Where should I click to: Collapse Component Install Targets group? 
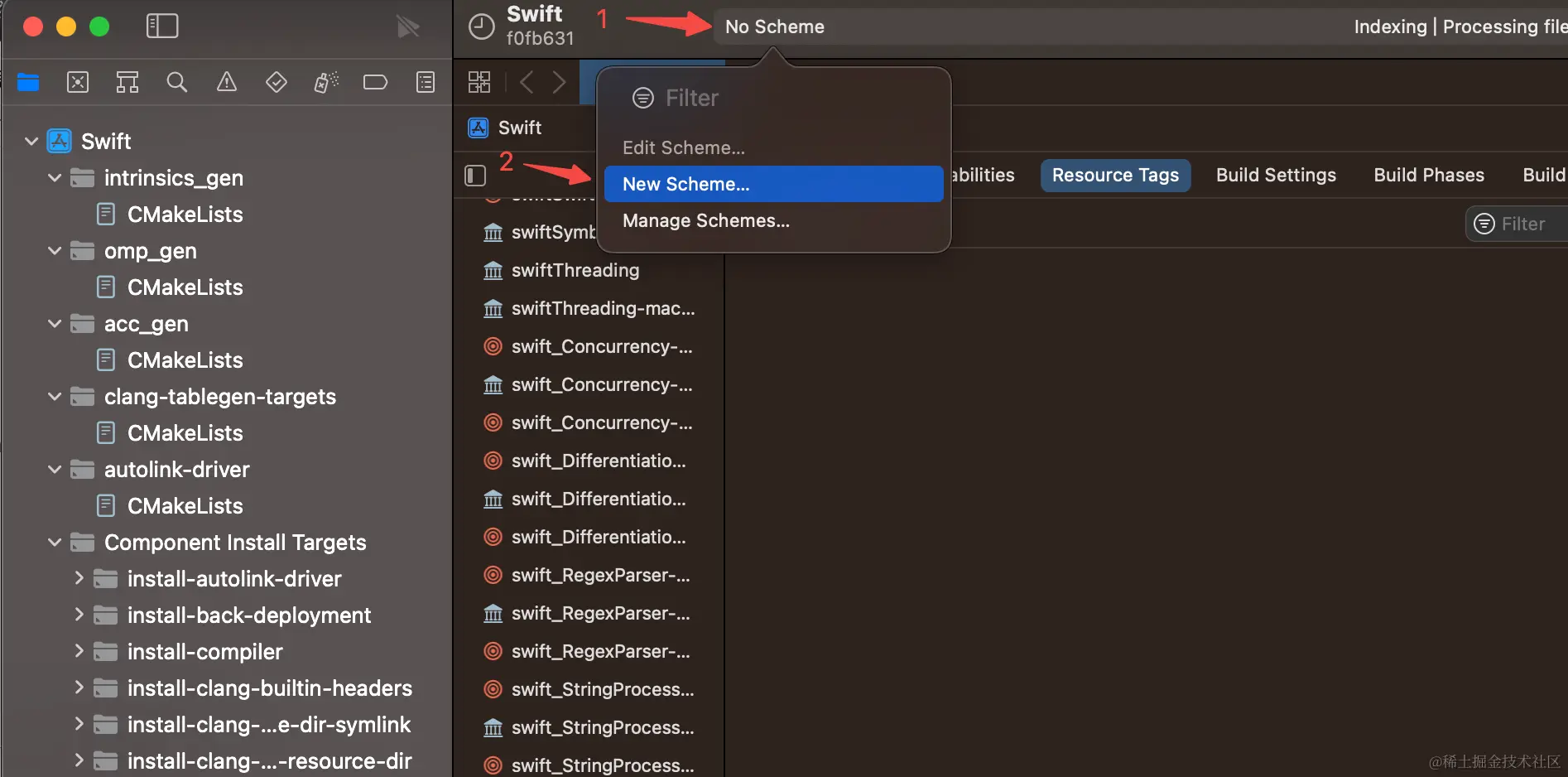(55, 543)
